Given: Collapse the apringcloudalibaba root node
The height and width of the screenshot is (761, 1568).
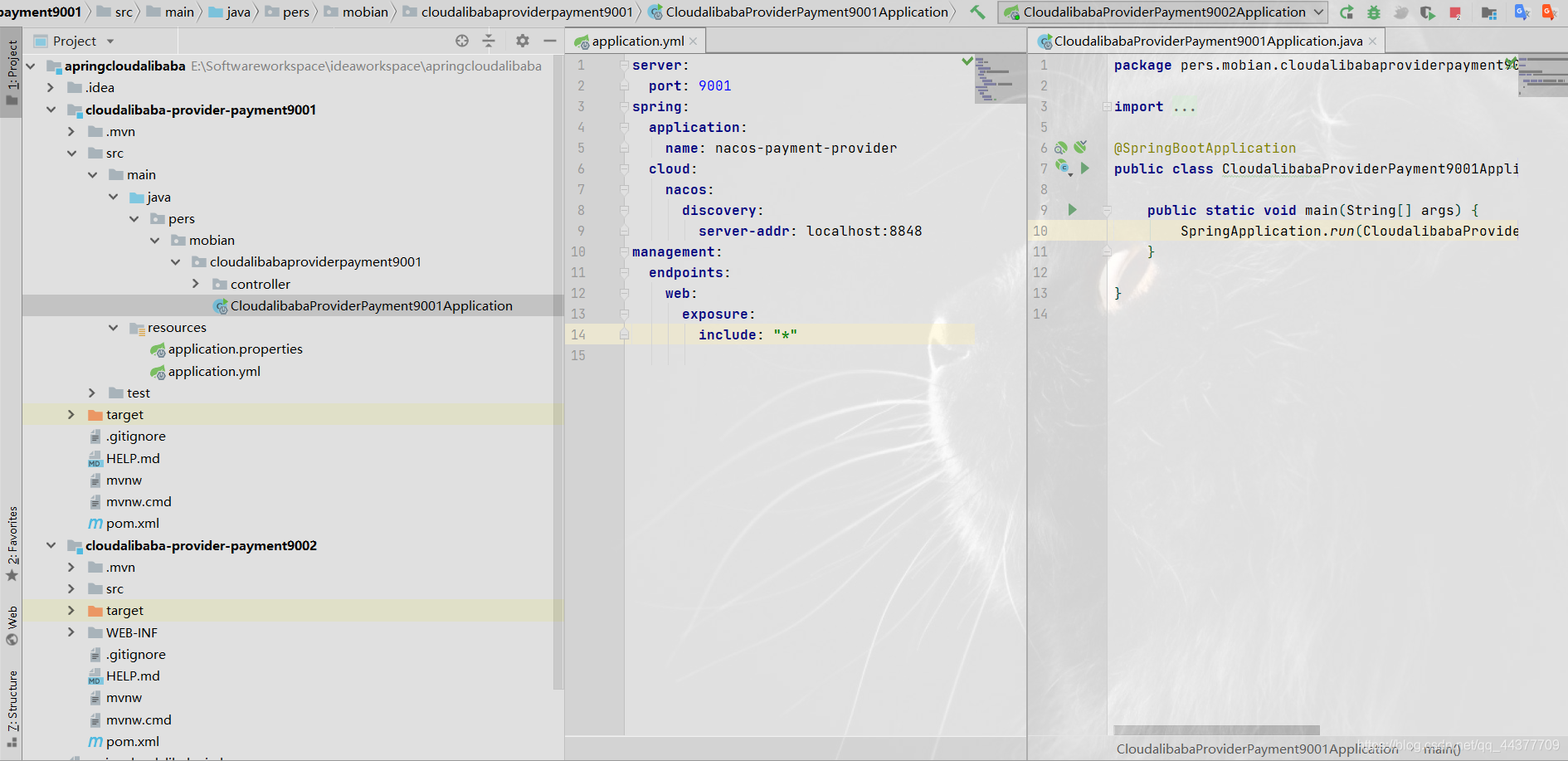Looking at the screenshot, I should tap(31, 66).
